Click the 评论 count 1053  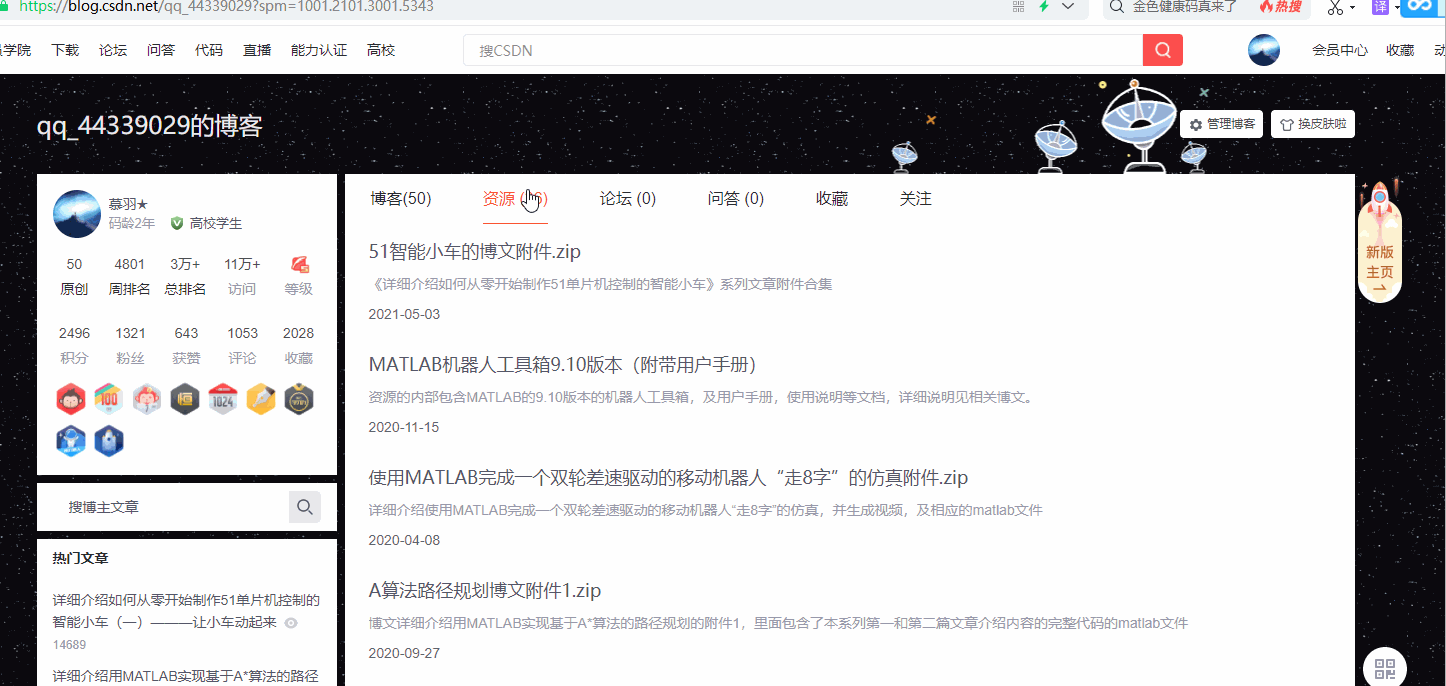tap(242, 333)
